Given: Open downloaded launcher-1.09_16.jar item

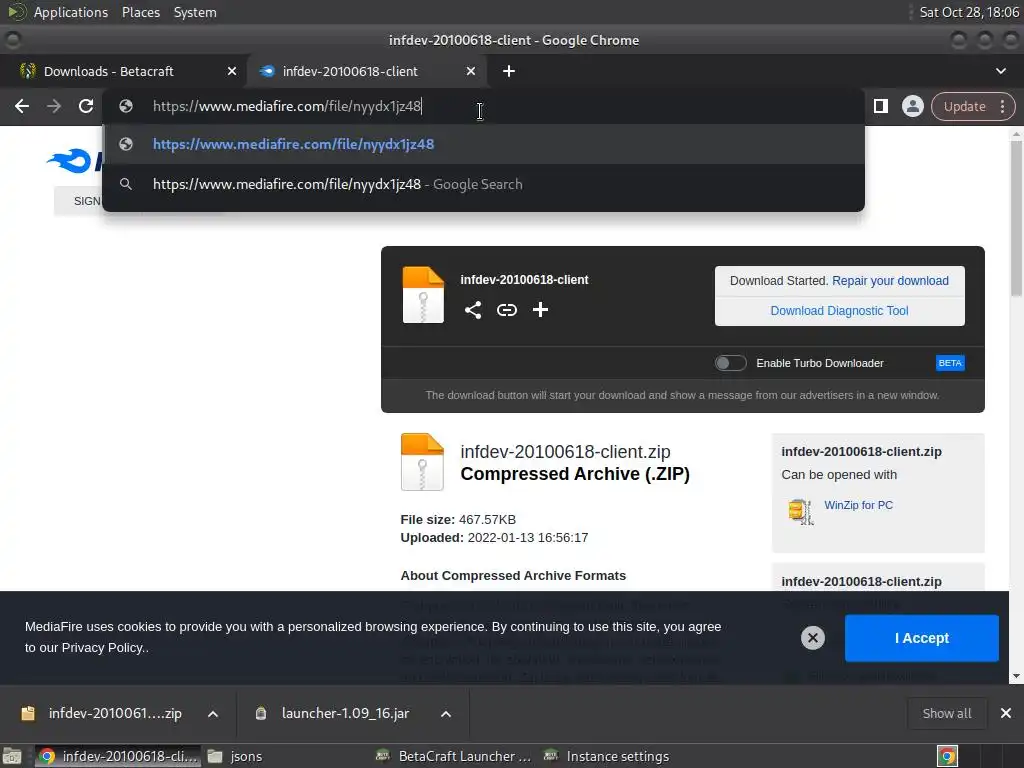Looking at the screenshot, I should (333, 713).
